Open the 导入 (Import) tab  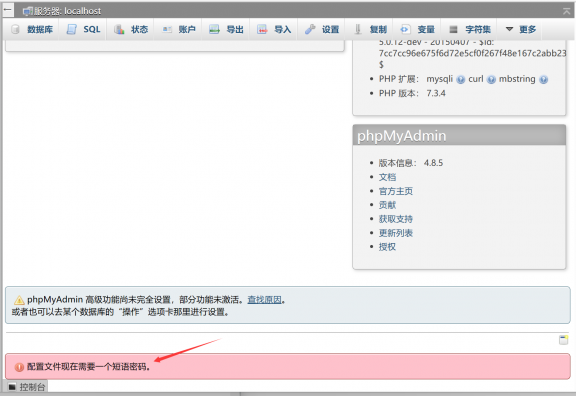pyautogui.click(x=274, y=29)
